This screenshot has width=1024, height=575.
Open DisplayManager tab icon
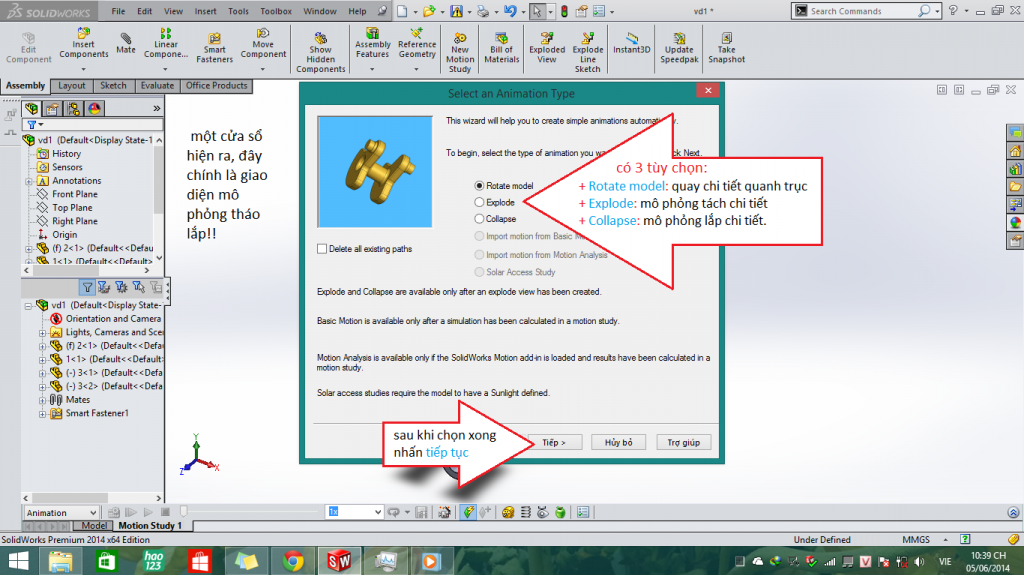[x=95, y=108]
